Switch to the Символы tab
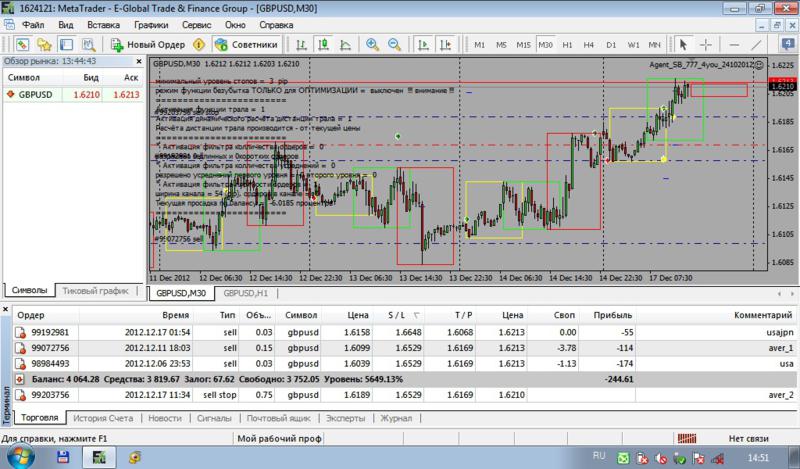This screenshot has height=469, width=800. 30,290
